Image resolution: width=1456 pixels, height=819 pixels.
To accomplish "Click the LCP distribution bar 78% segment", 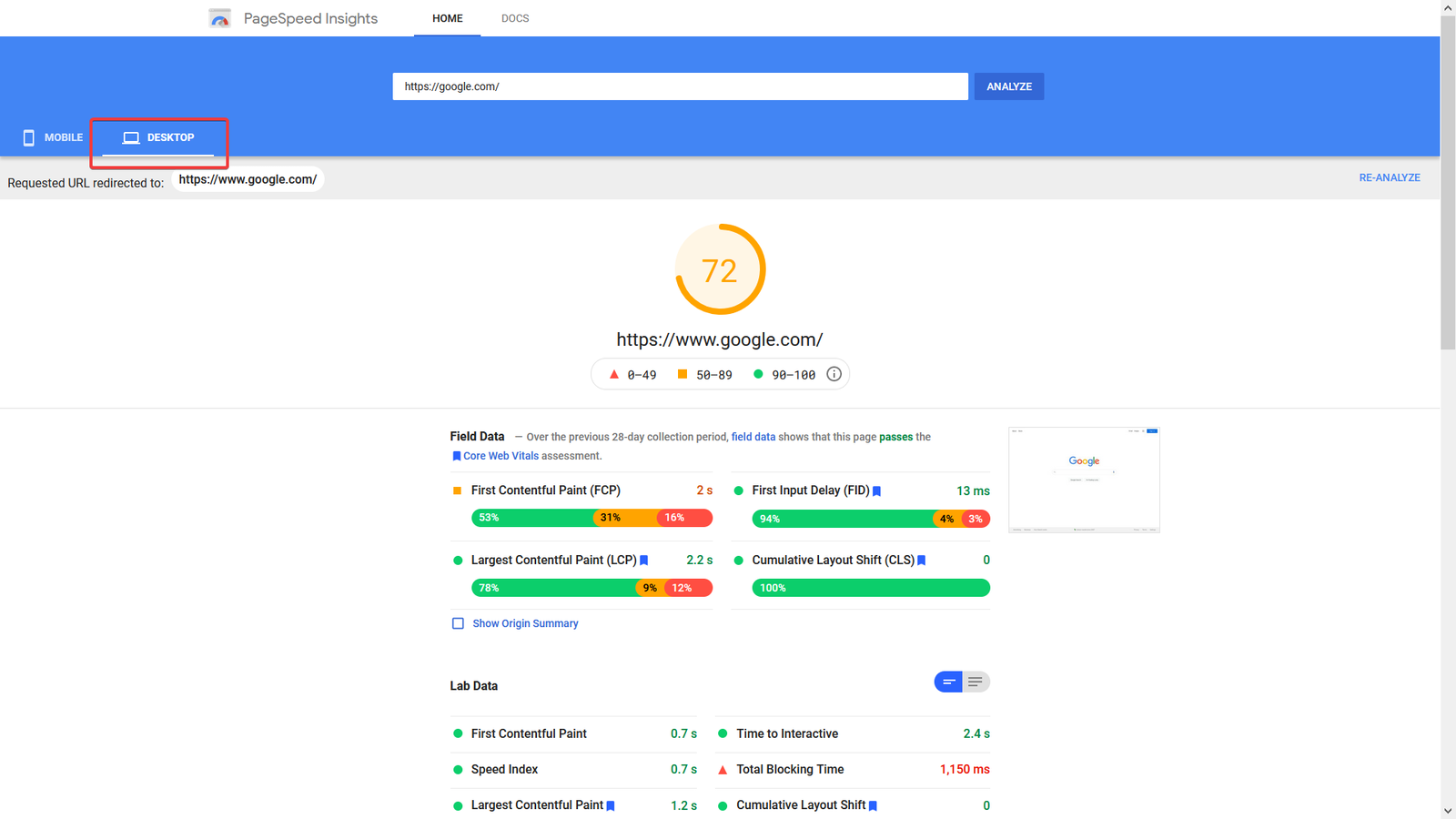I will (554, 588).
